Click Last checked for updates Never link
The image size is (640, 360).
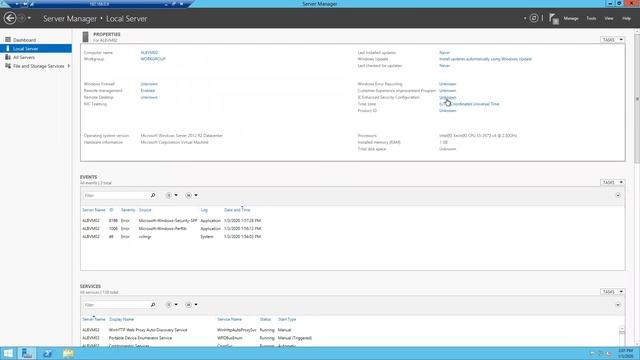point(444,66)
